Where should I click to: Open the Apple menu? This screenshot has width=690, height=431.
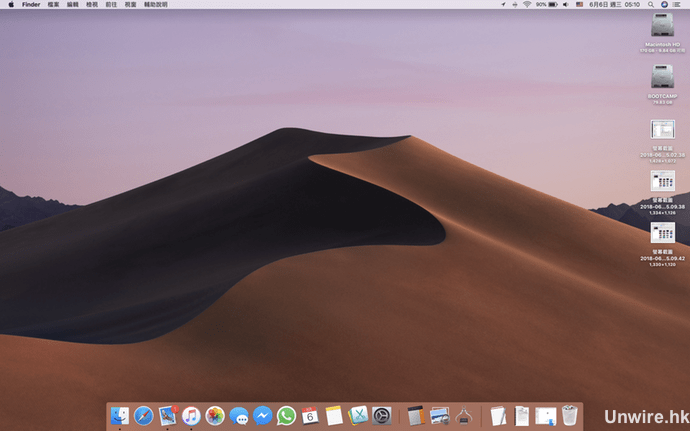click(11, 4)
